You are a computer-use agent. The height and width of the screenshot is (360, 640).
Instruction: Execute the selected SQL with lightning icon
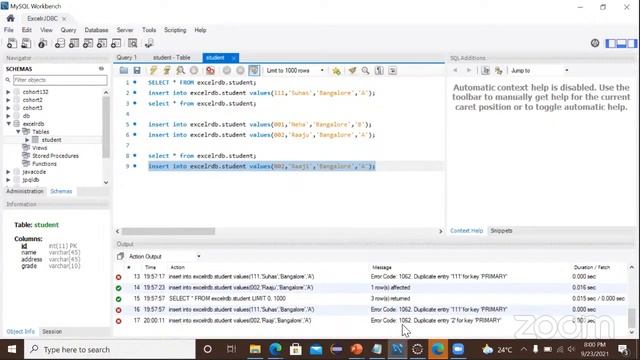(x=153, y=71)
